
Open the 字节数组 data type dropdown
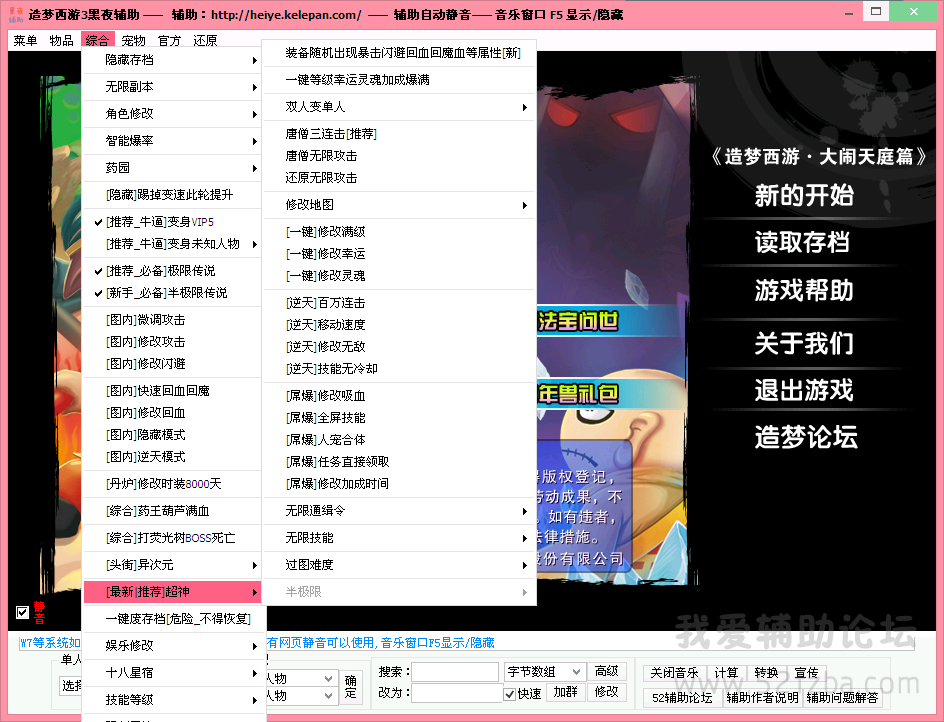(544, 671)
